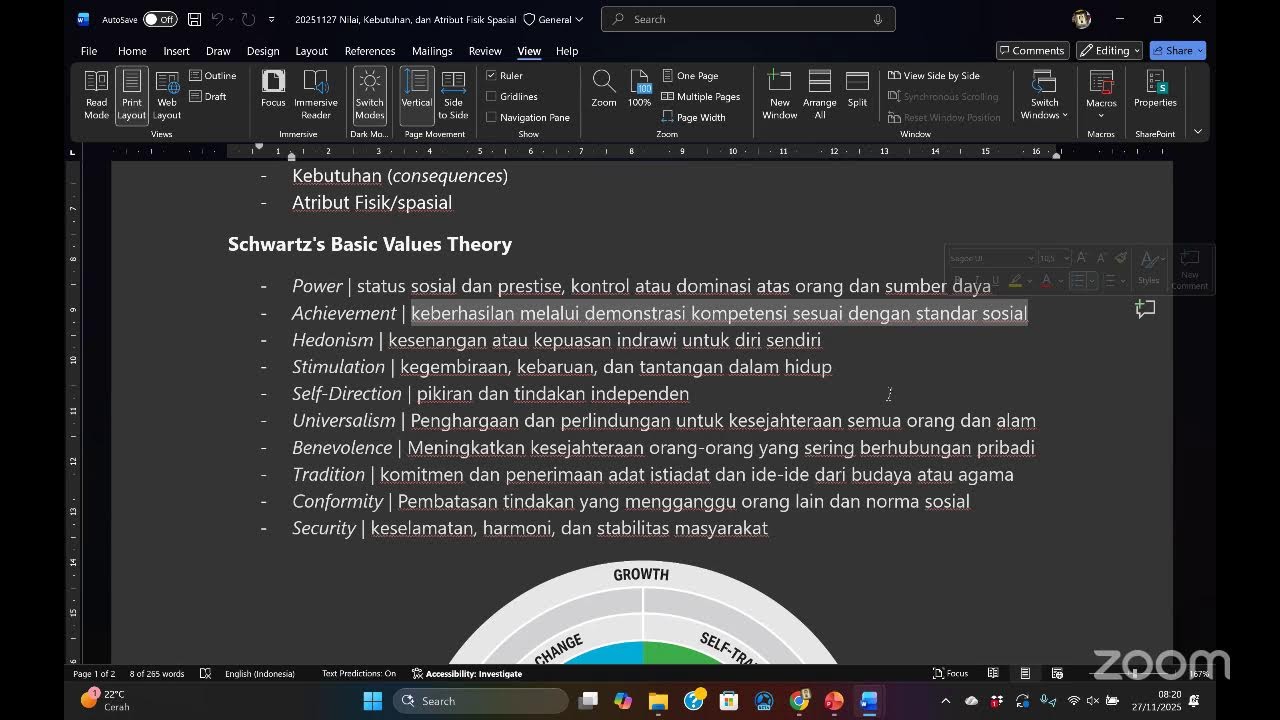This screenshot has width=1280, height=720.
Task: Switch to Draft view
Action: click(208, 97)
